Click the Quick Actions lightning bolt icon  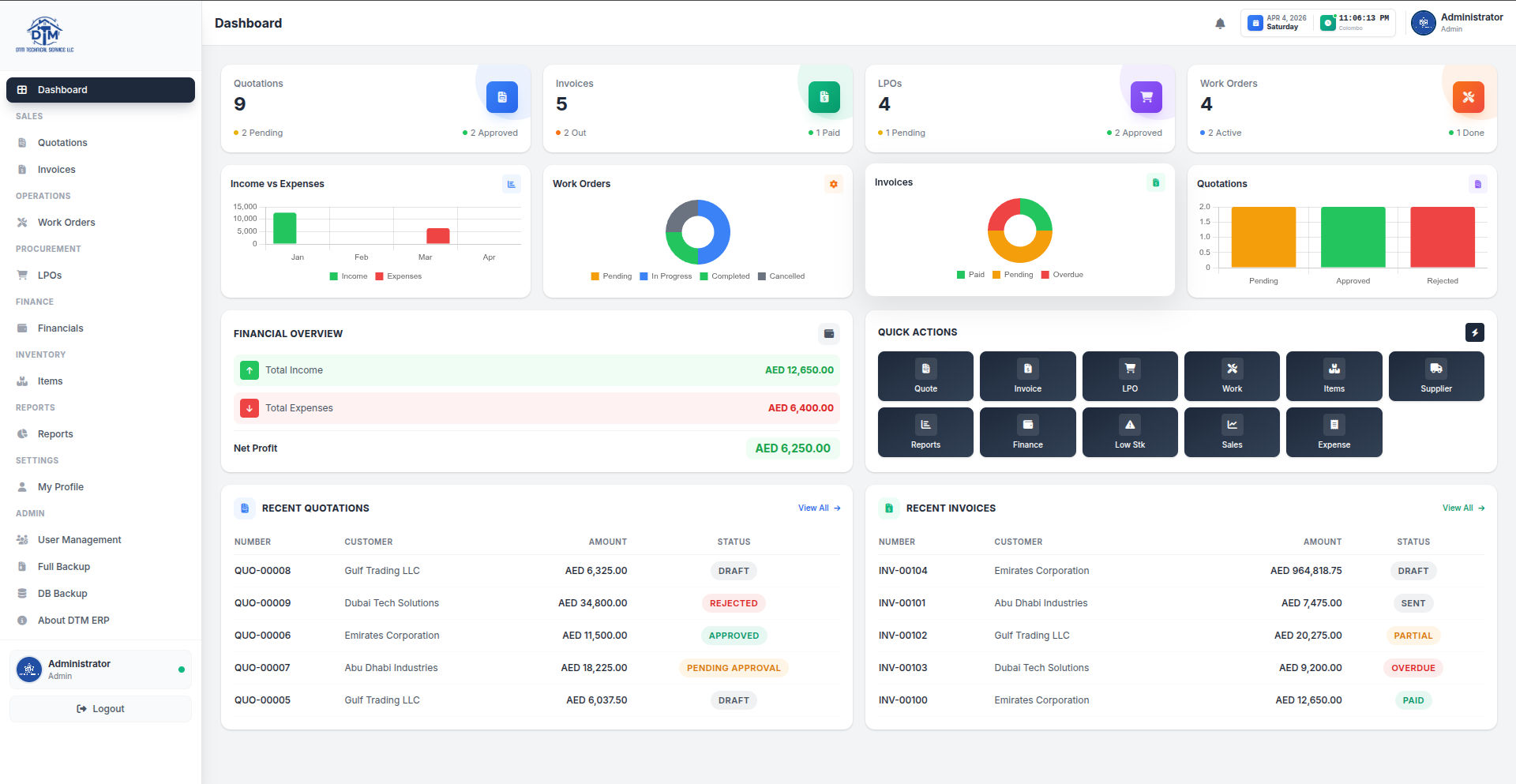1475,332
